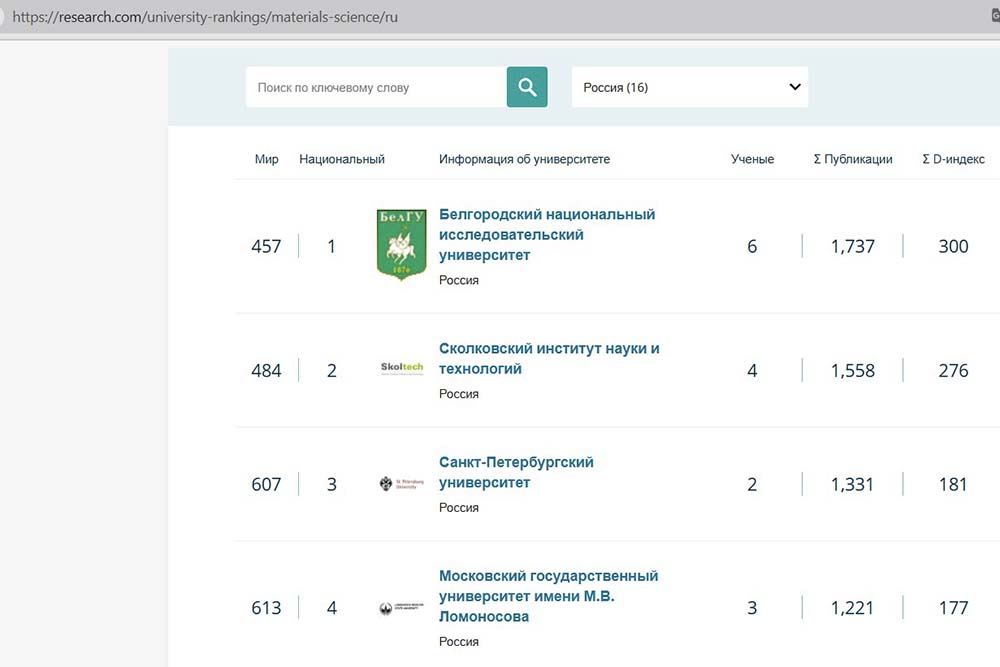Click Belgorod's publications count 1,737
This screenshot has height=667, width=1000.
tap(853, 246)
